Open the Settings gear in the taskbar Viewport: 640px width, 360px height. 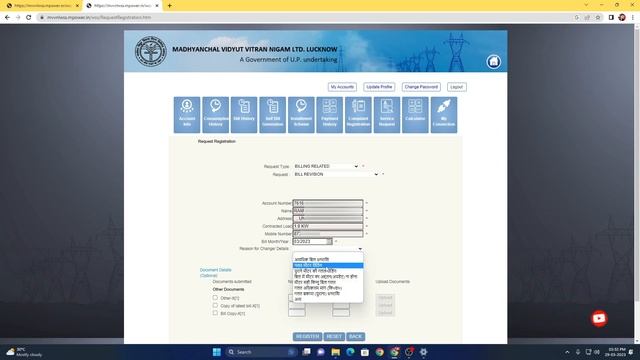click(x=424, y=352)
